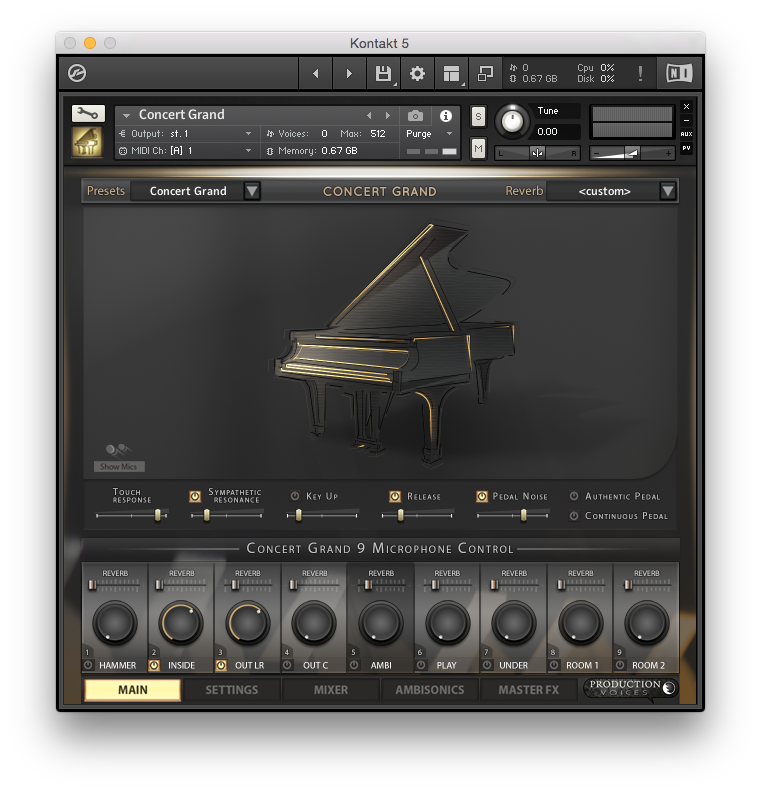Adjust the Sympathetic Resonance slider
Viewport: 761px width, 792px height.
coord(227,515)
